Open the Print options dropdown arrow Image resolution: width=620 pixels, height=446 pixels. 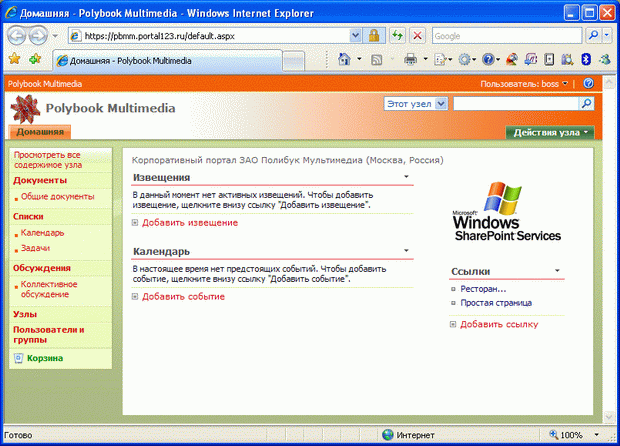pos(425,59)
